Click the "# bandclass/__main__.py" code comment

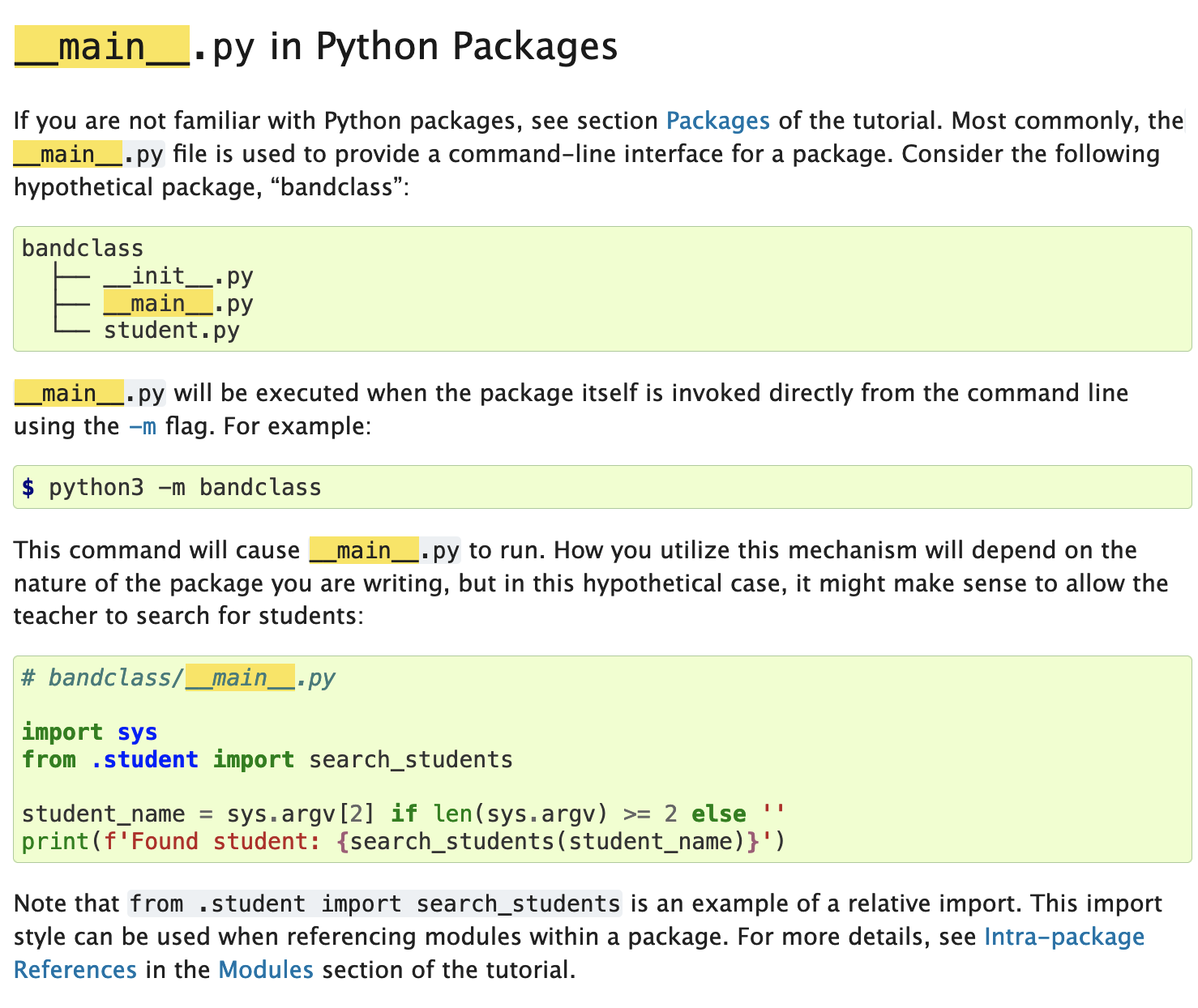point(178,677)
